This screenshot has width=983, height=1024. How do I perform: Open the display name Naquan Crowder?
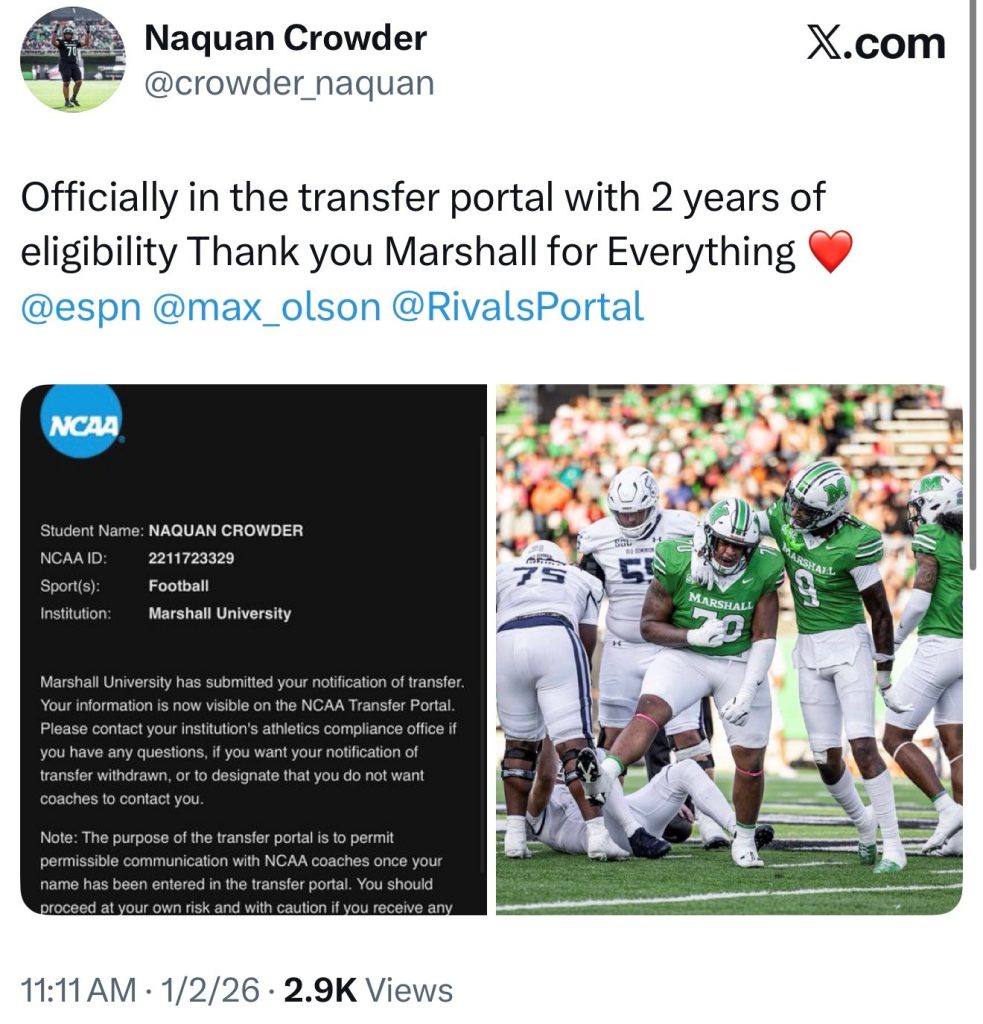click(285, 39)
